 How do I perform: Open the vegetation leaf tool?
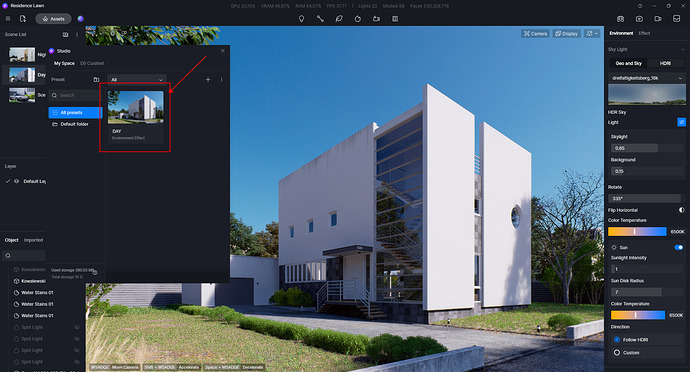tap(339, 19)
